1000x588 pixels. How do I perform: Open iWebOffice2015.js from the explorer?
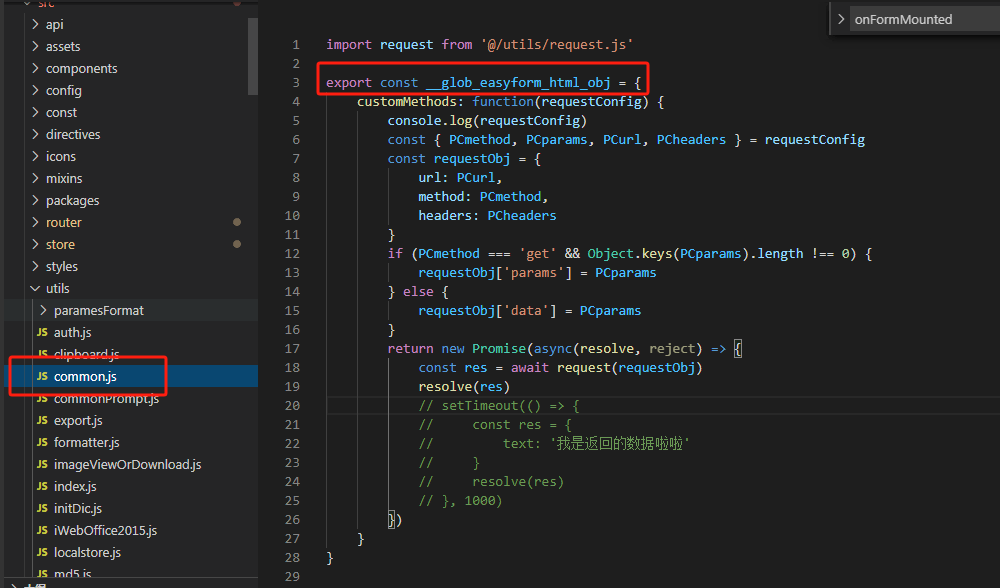[x=105, y=530]
